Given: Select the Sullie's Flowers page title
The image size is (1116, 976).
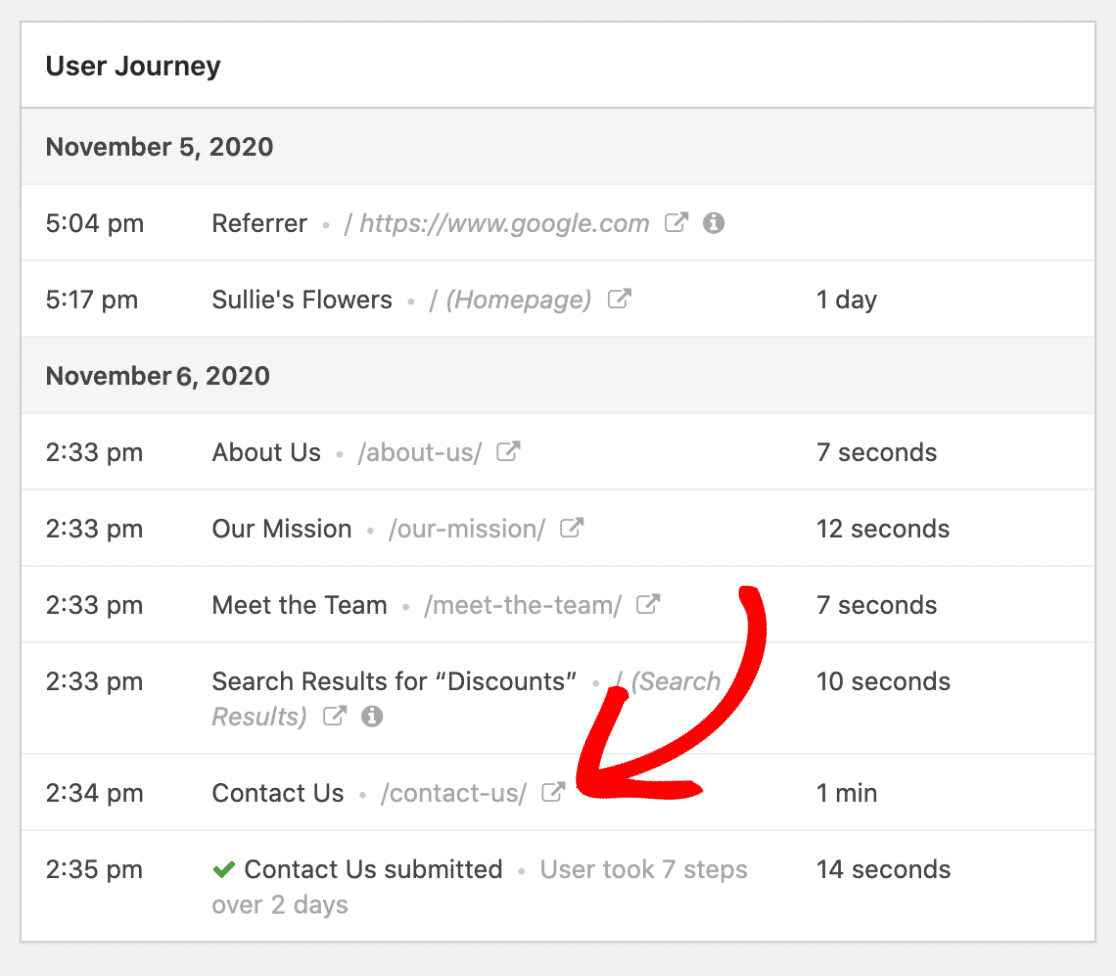Looking at the screenshot, I should (x=302, y=300).
